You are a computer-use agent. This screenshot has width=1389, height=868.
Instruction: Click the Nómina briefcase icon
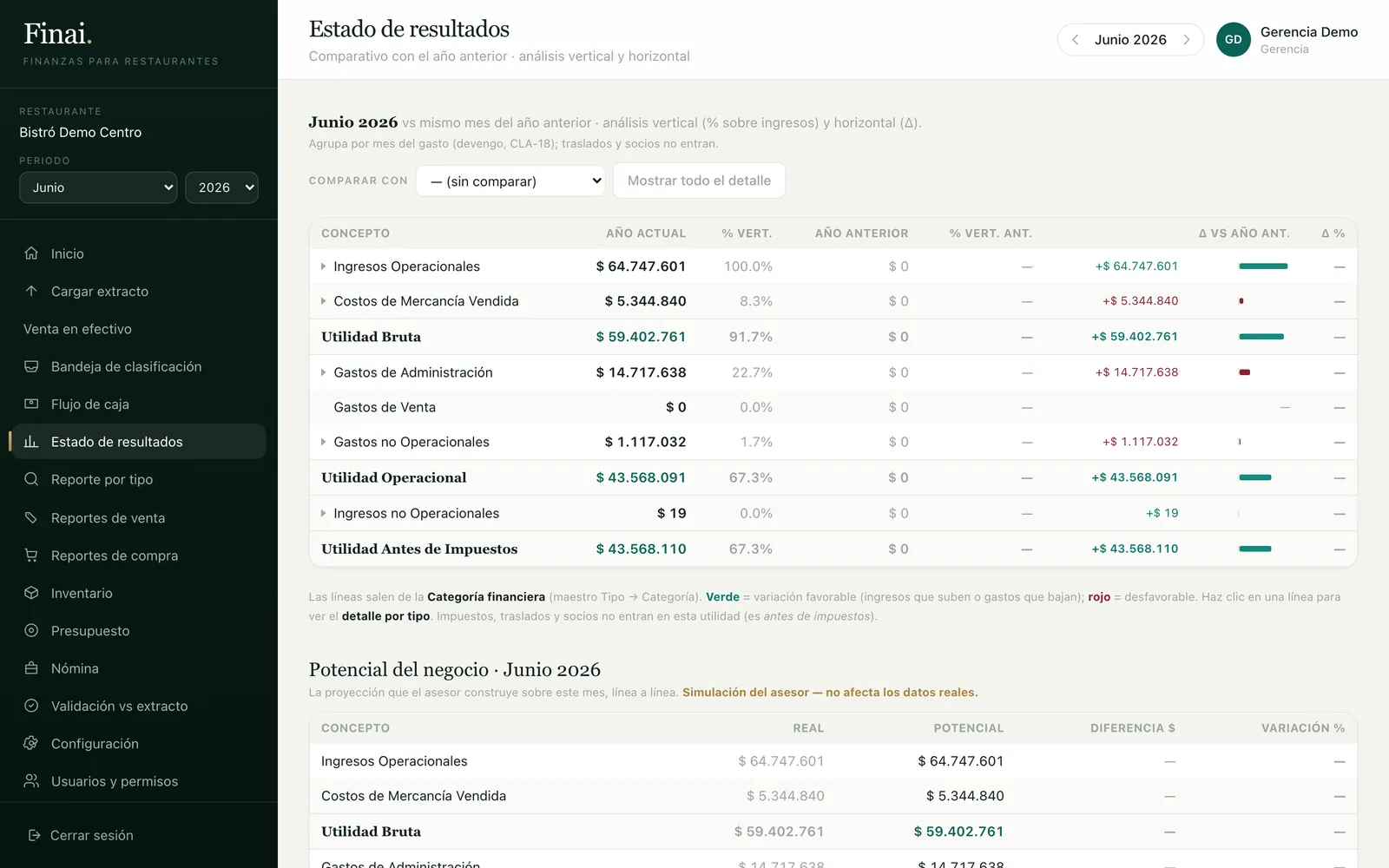[31, 668]
